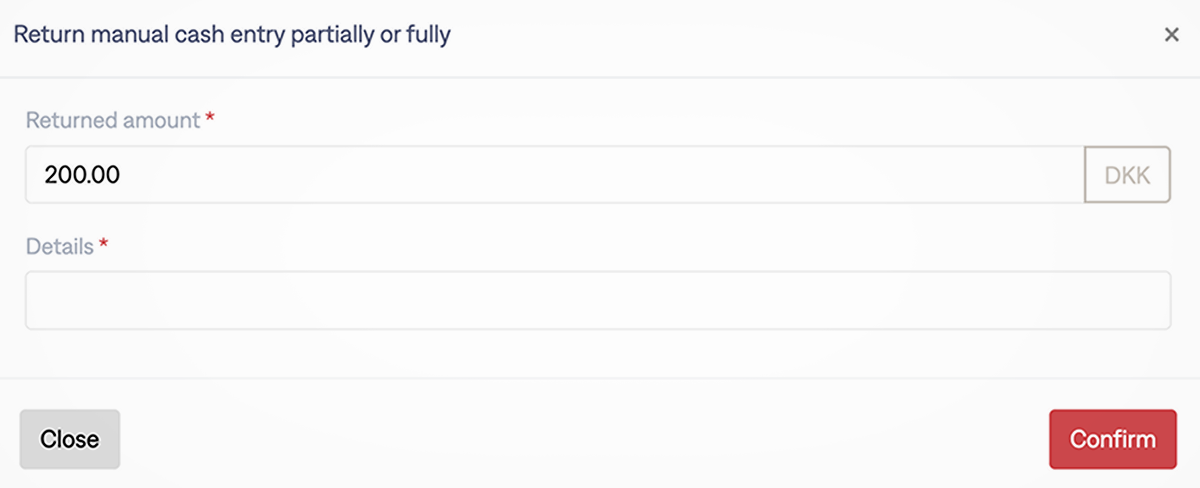Click the "Close" text in the dialog footer
The image size is (1200, 488).
(x=70, y=439)
